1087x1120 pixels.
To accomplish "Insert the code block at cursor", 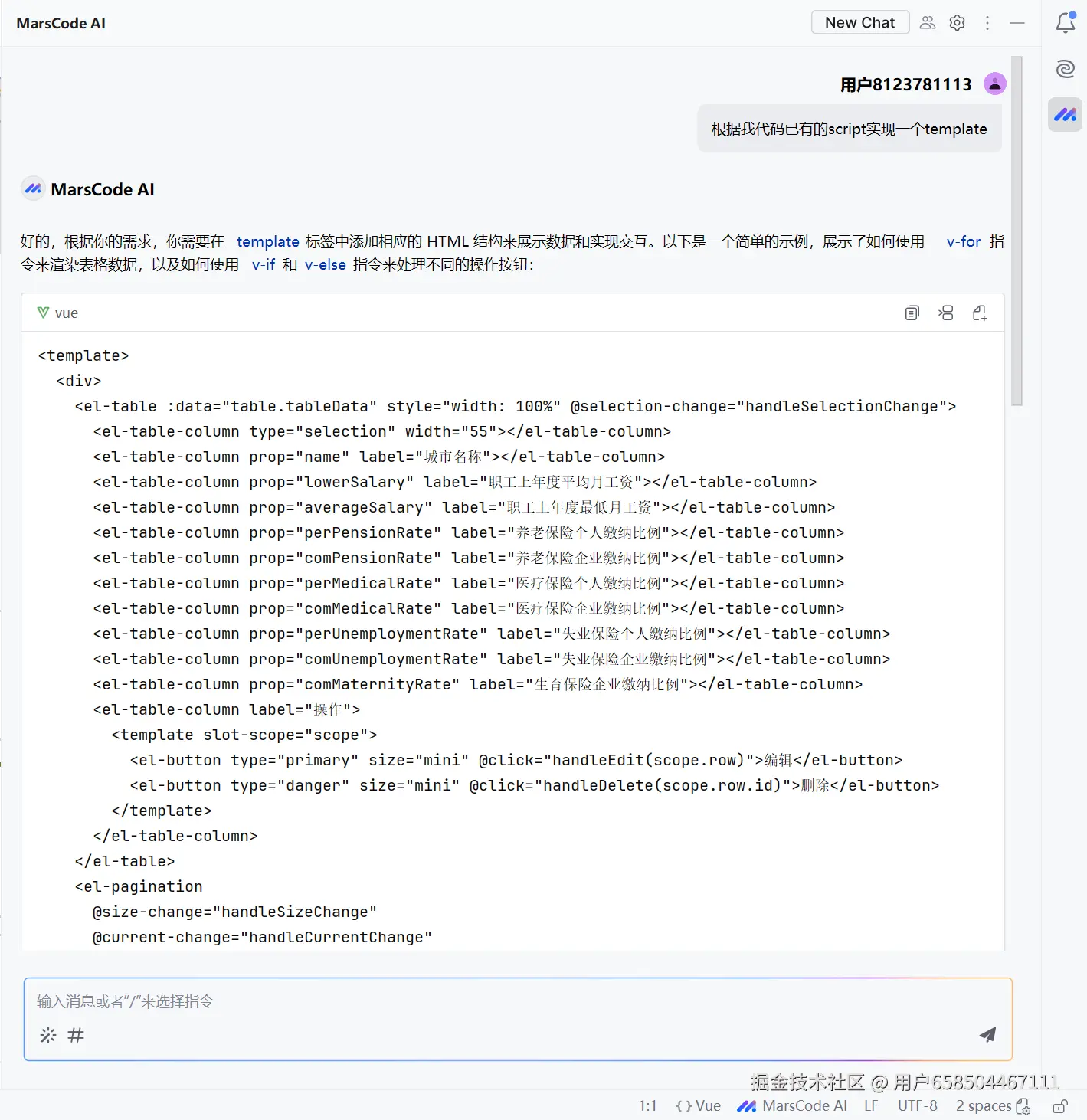I will click(x=946, y=313).
